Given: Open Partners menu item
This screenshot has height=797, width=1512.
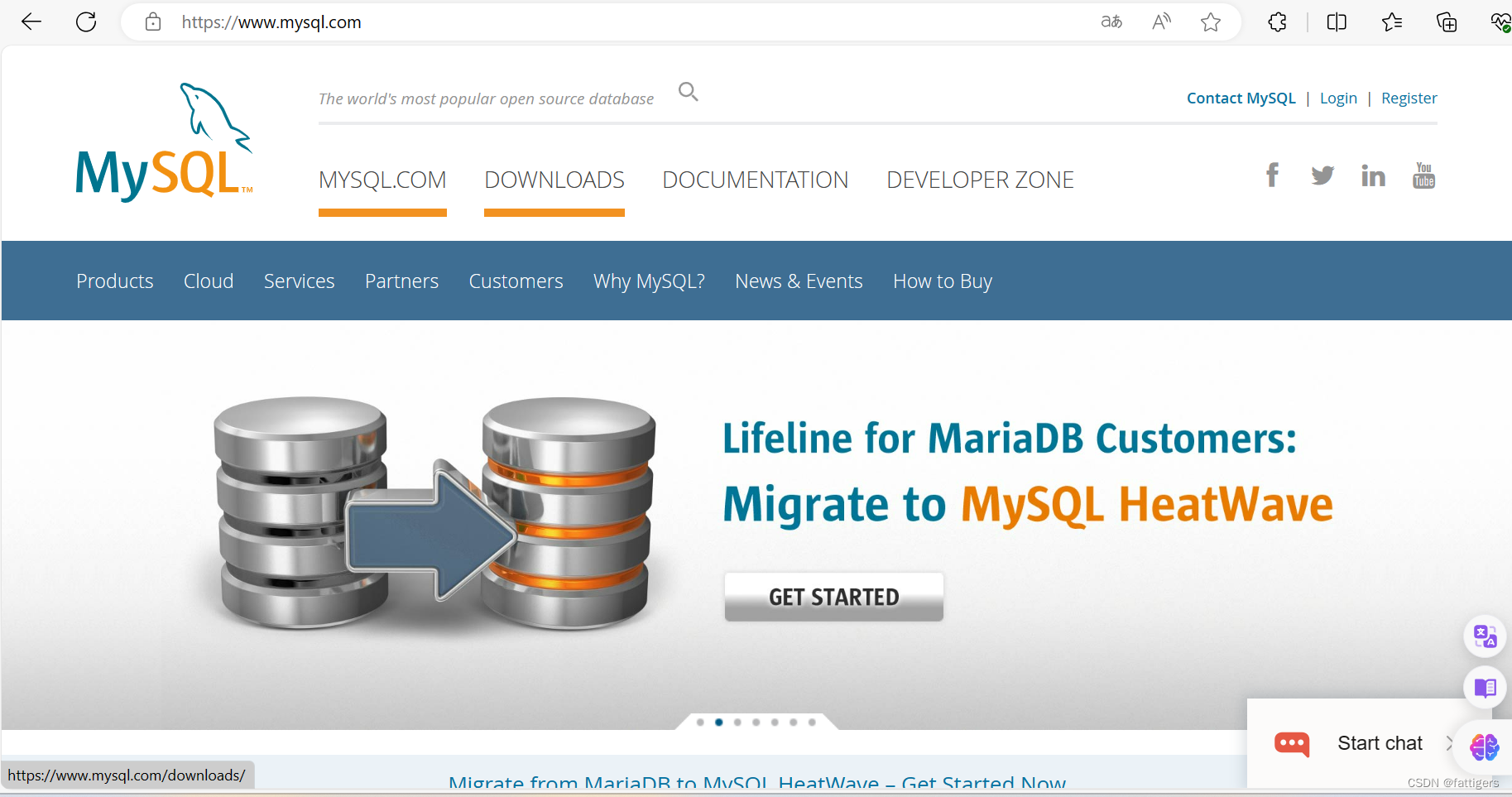Looking at the screenshot, I should tap(401, 281).
